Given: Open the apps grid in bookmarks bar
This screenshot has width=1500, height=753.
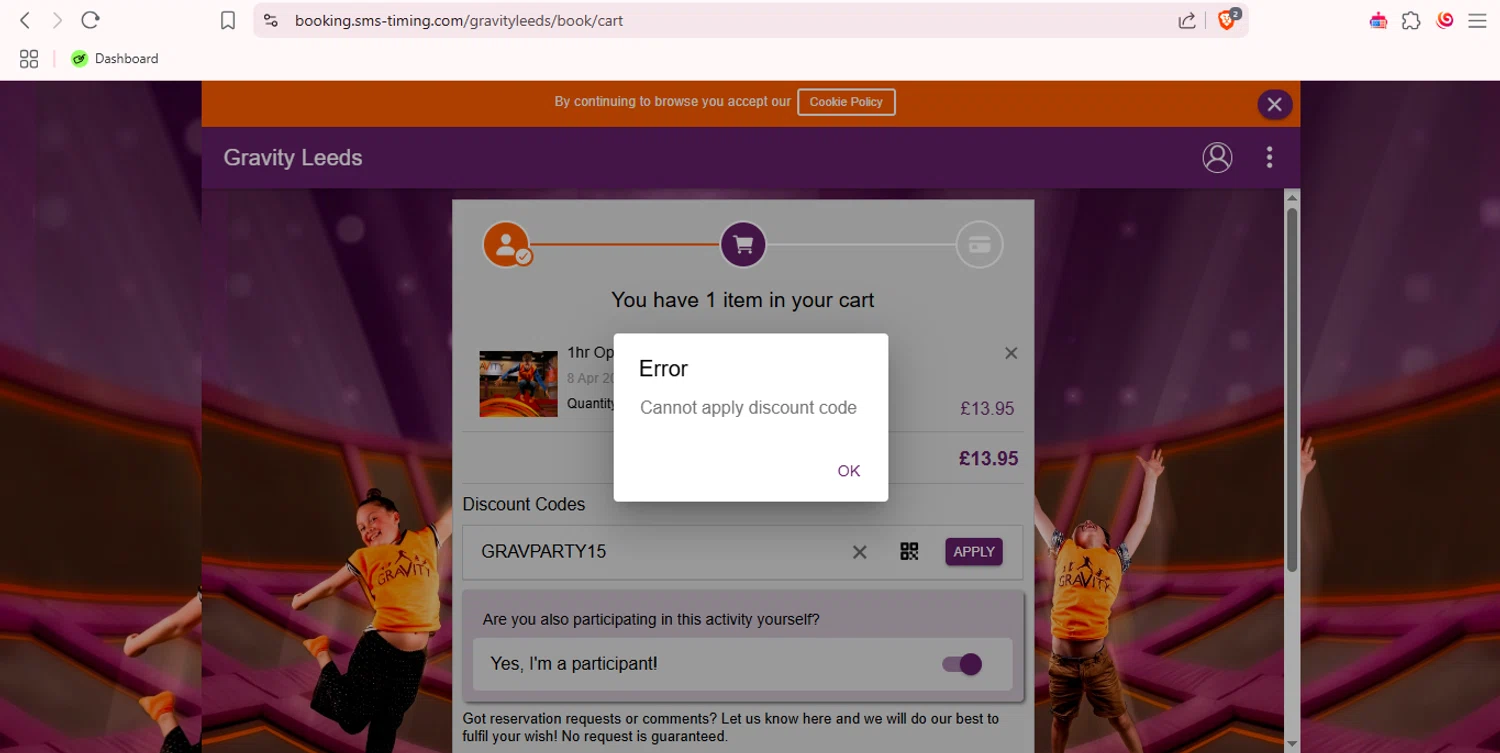Looking at the screenshot, I should [29, 59].
